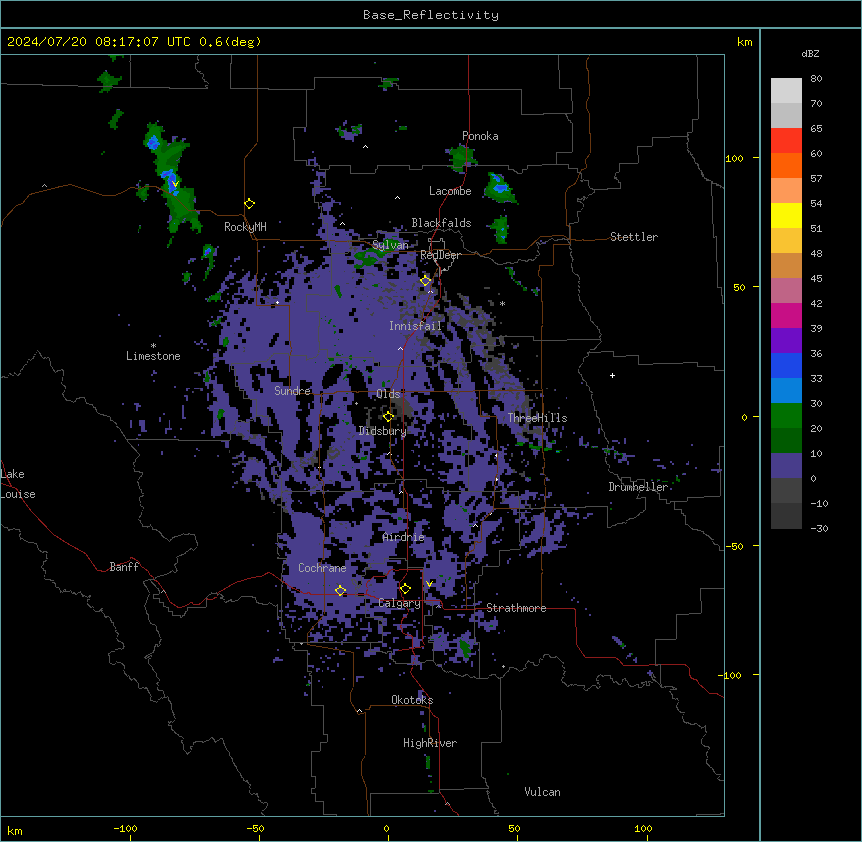The width and height of the screenshot is (862, 842).
Task: Click the Okotoks label
Action: 412,700
